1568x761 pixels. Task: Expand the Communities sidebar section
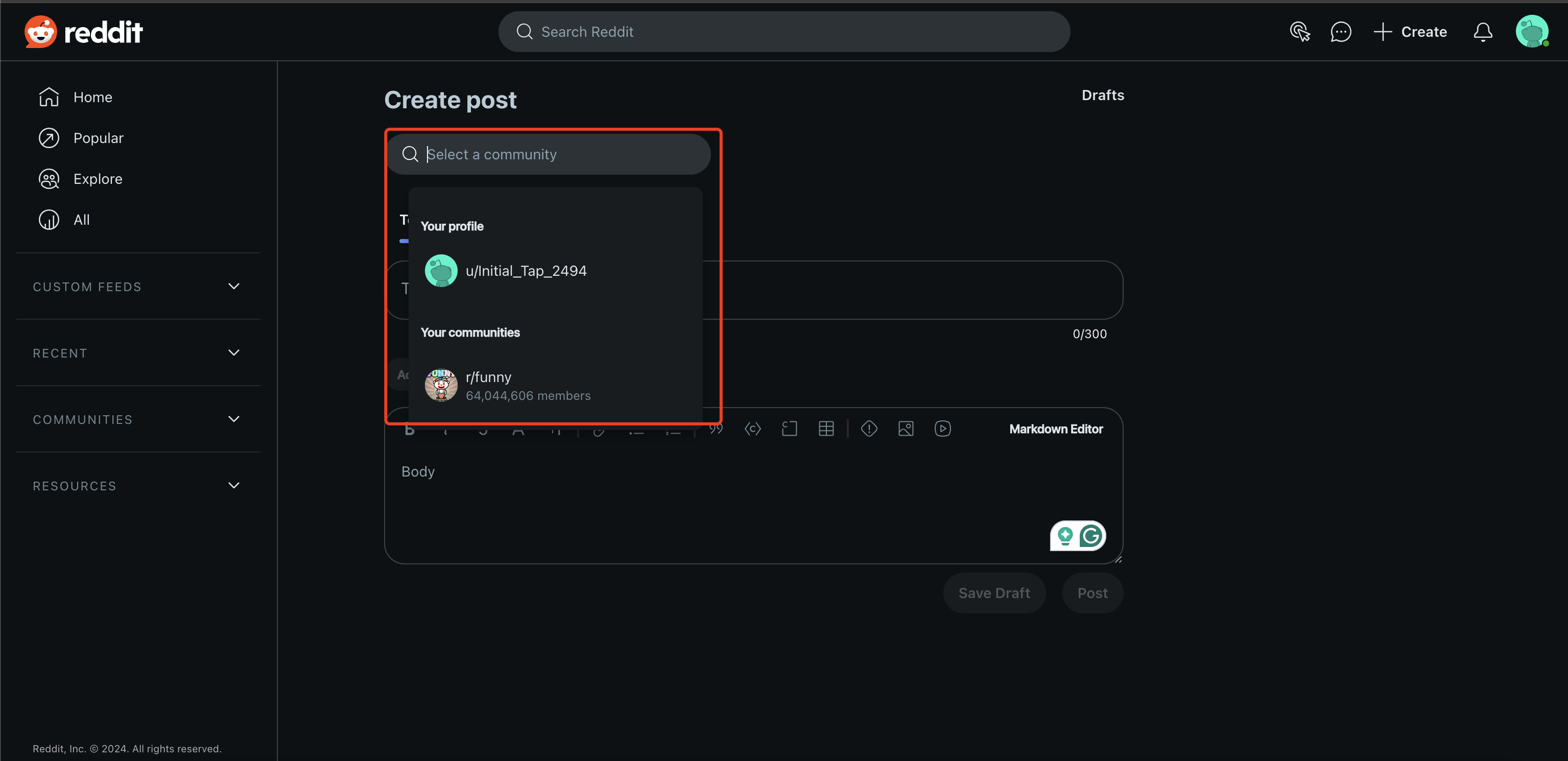234,419
